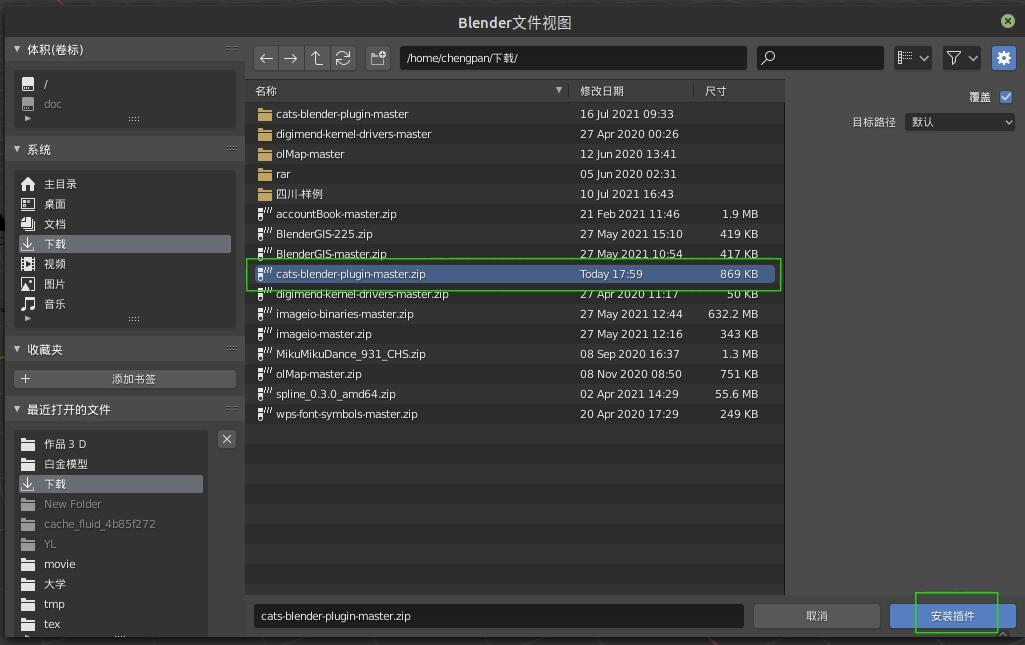The width and height of the screenshot is (1025, 645).
Task: Open 下载 in the system list
Action: coord(125,244)
